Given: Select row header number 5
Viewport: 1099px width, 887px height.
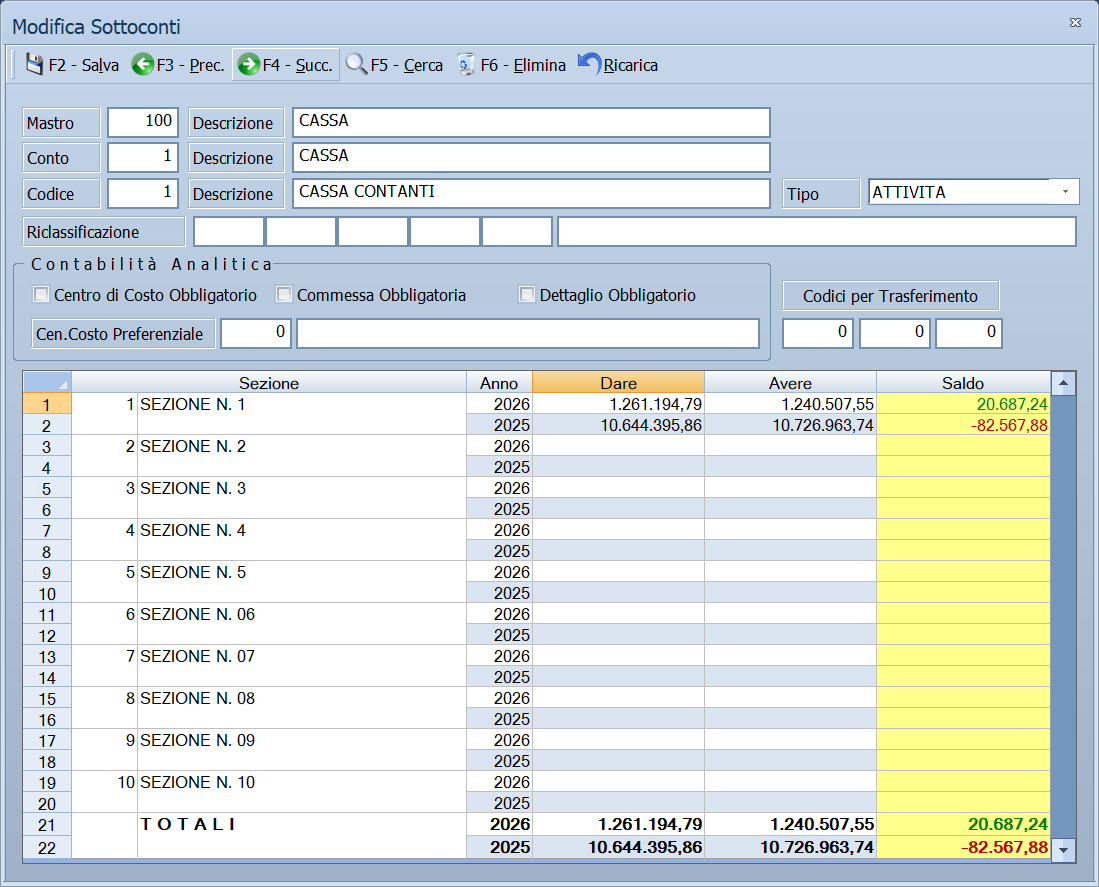Looking at the screenshot, I should pyautogui.click(x=47, y=488).
